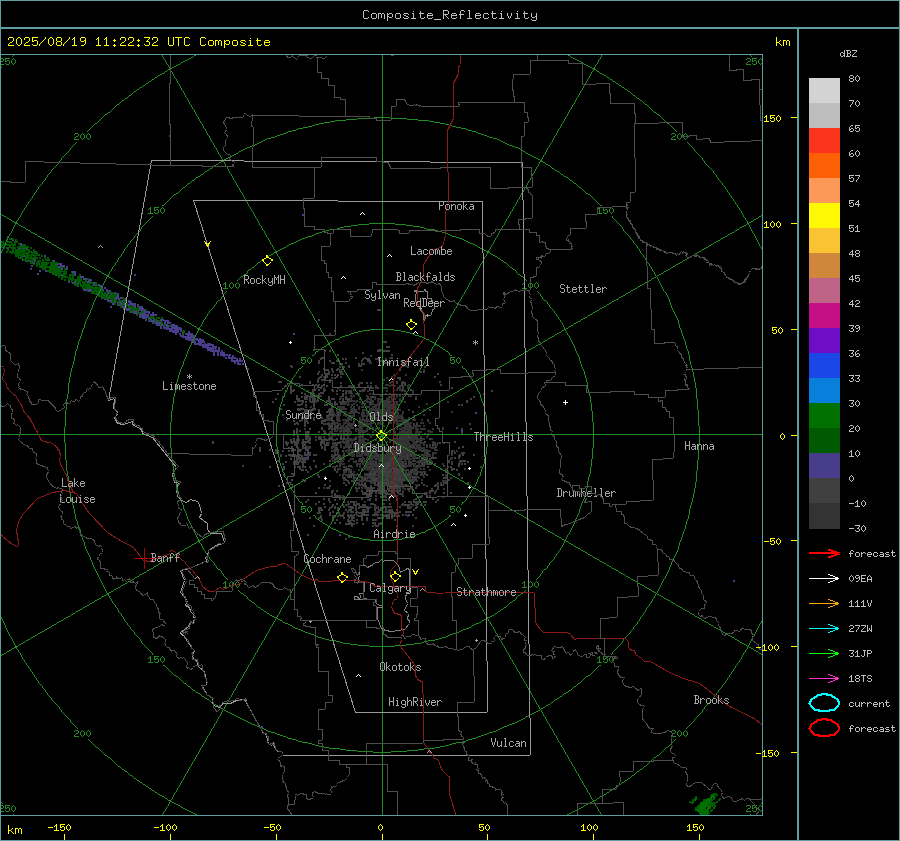Click yellow diamond marker below RedDeer label

(411, 325)
